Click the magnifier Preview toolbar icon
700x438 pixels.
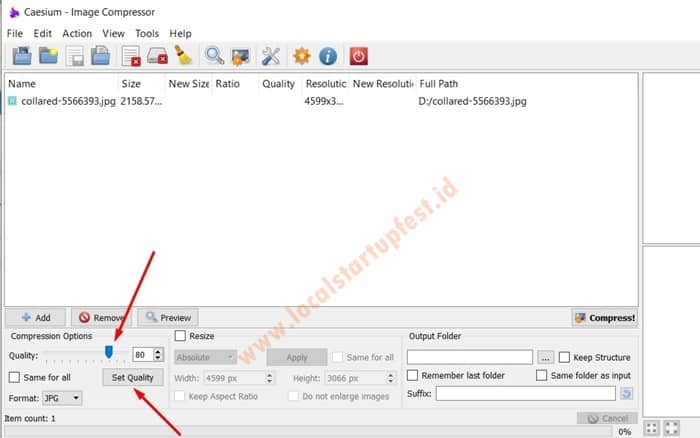coord(214,56)
